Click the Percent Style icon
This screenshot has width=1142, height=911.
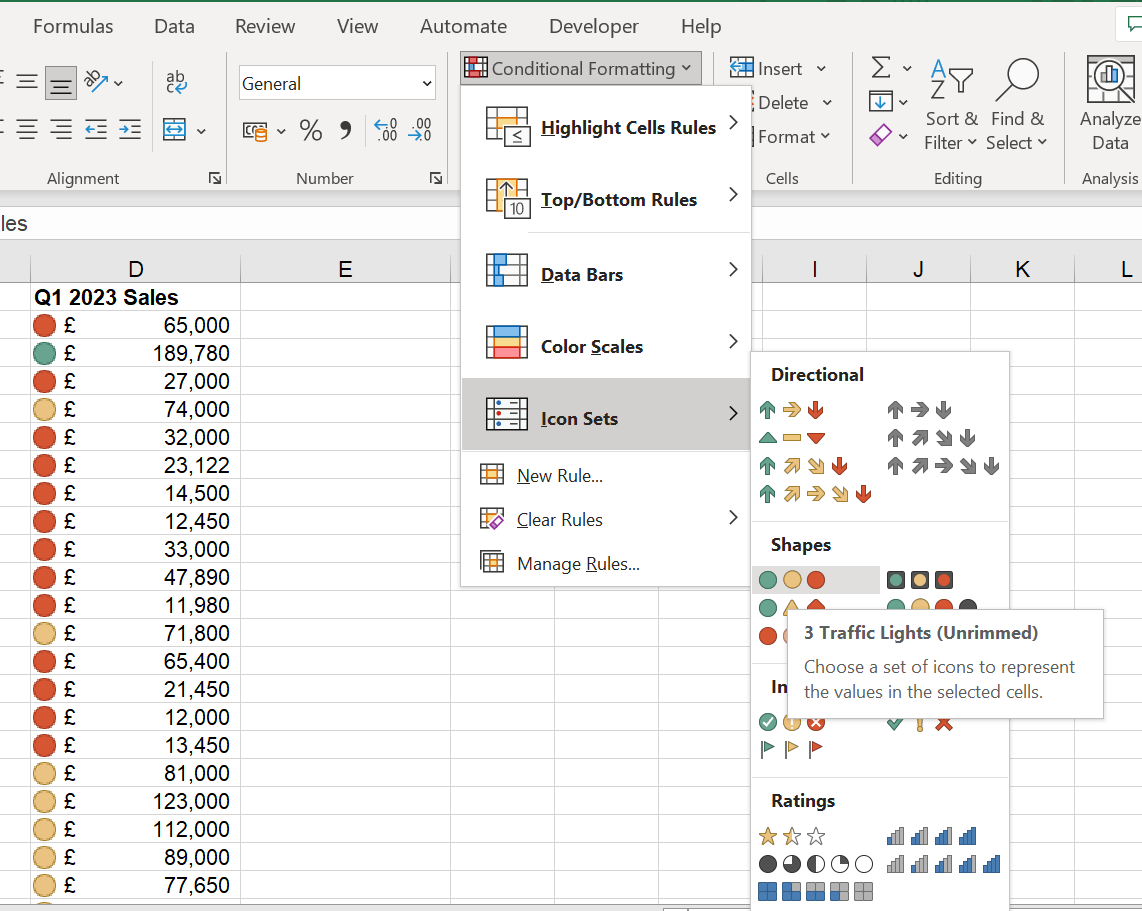click(x=311, y=130)
